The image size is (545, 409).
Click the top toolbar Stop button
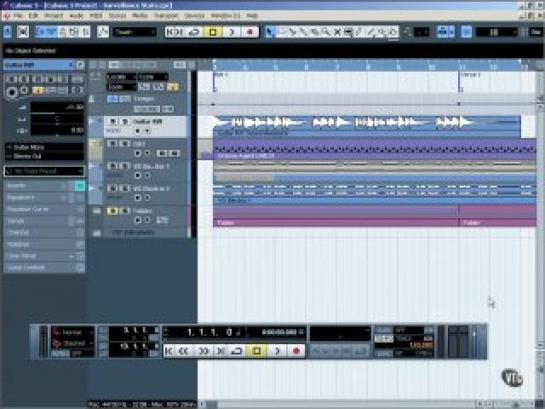click(213, 32)
